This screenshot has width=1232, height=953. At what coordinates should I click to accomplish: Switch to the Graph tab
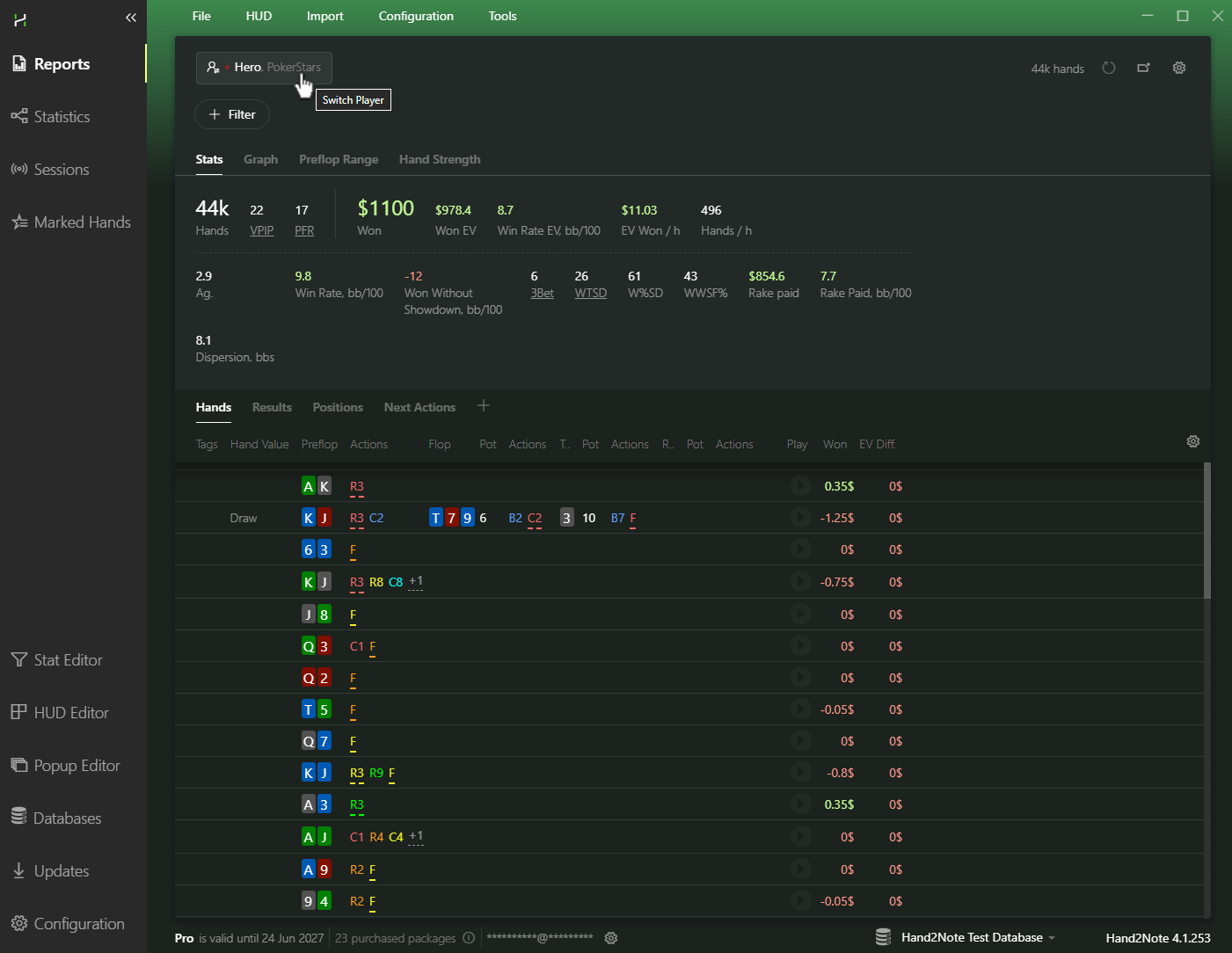[260, 159]
